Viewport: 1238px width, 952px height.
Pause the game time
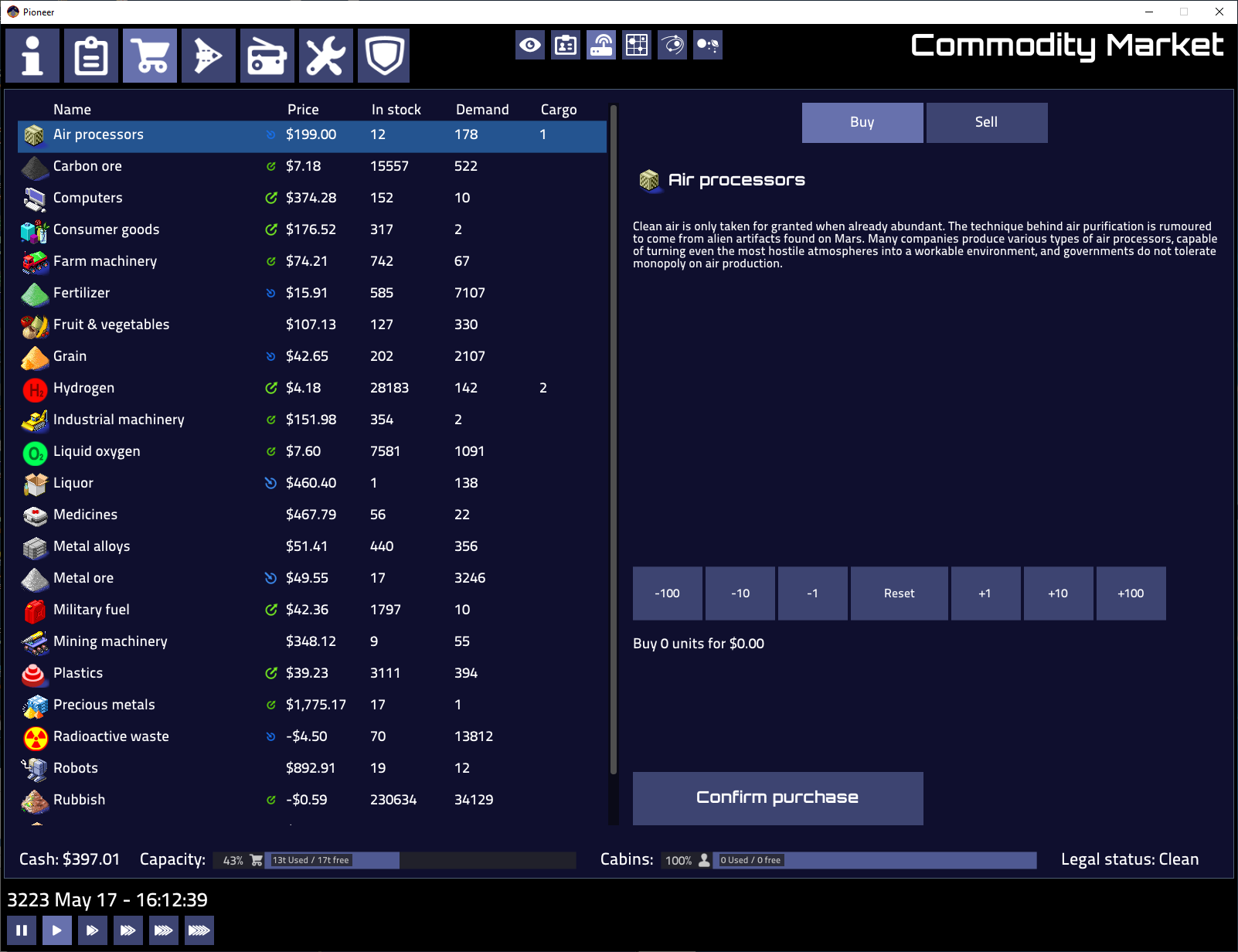(x=21, y=930)
